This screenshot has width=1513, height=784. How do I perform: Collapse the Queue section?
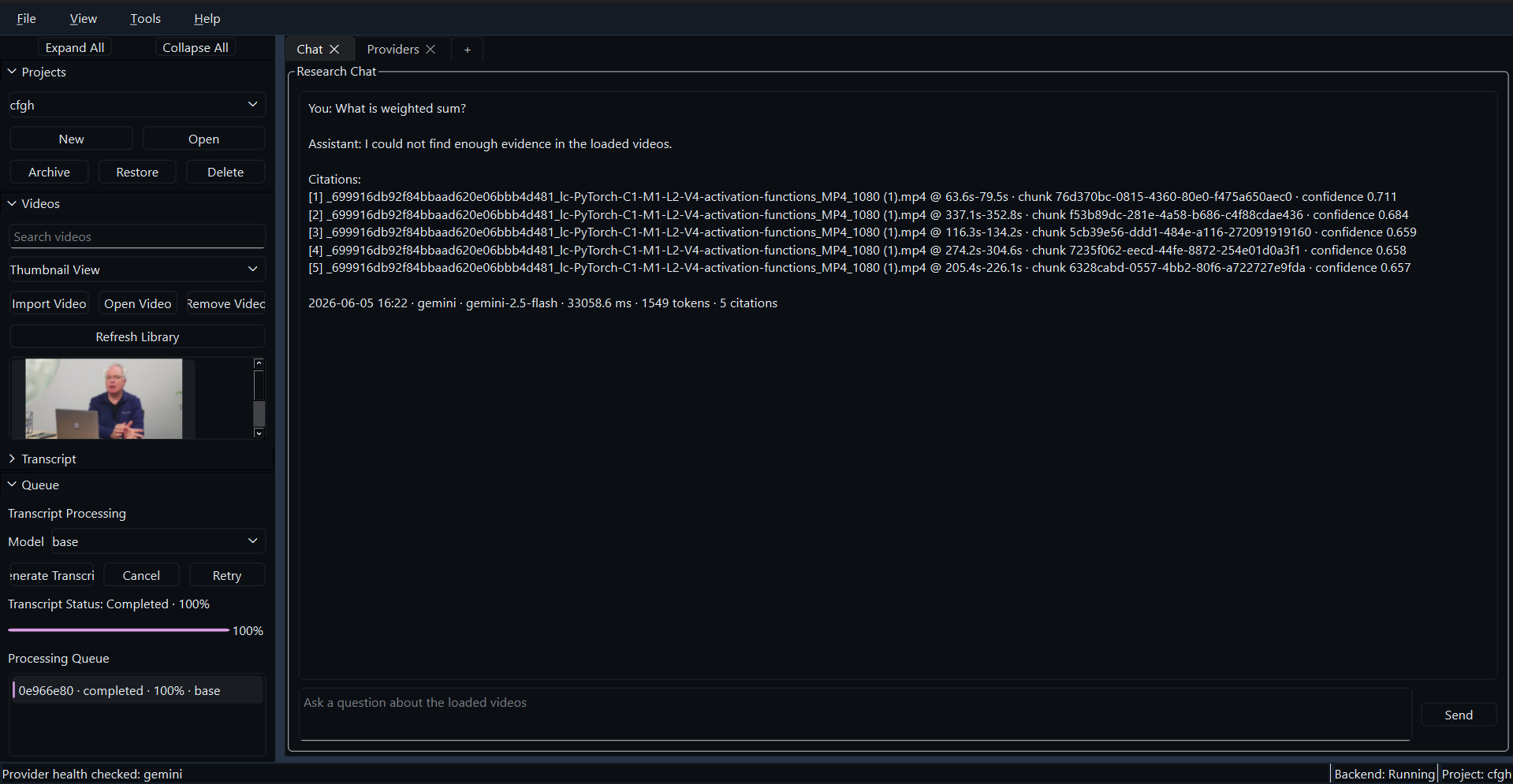click(x=12, y=485)
